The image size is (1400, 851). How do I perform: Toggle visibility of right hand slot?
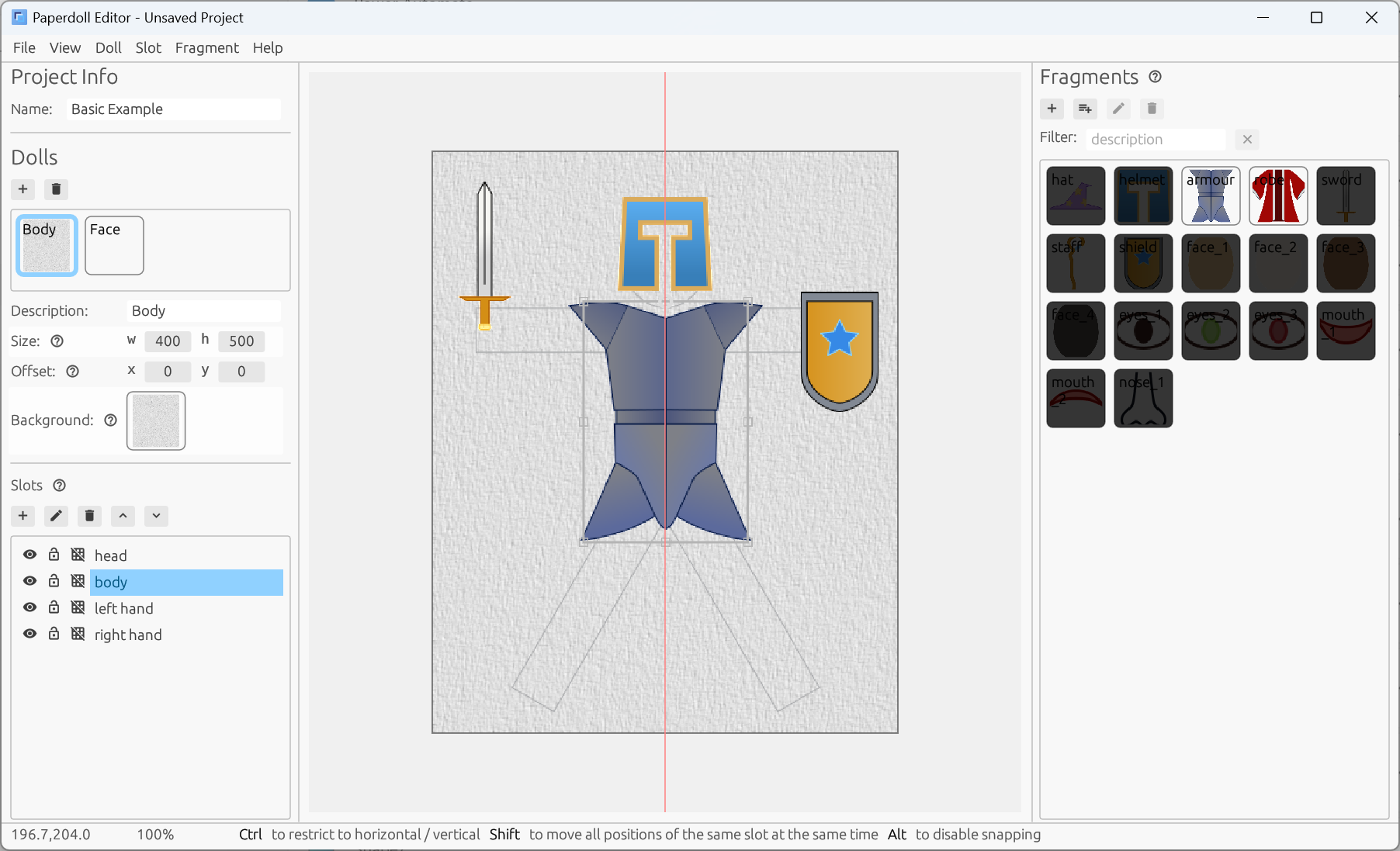pyautogui.click(x=30, y=634)
